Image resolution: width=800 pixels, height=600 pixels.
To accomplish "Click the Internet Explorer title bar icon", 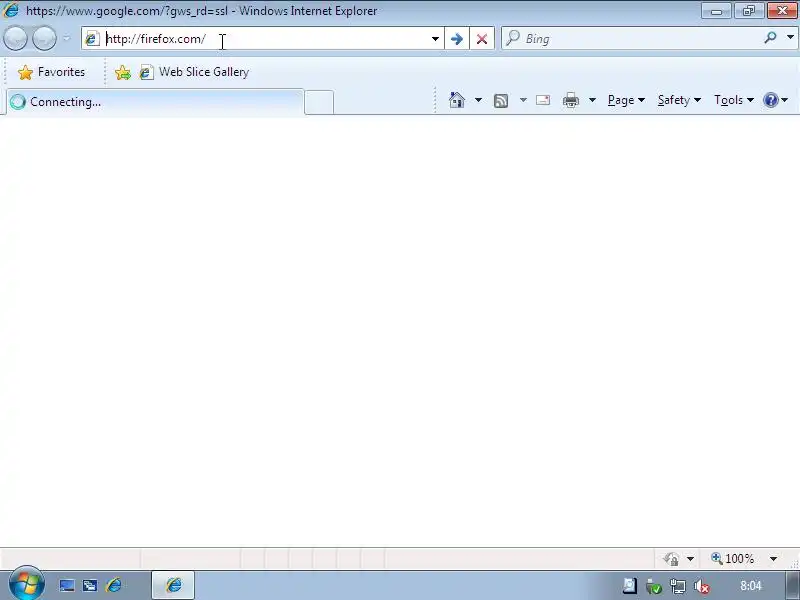I will point(10,10).
